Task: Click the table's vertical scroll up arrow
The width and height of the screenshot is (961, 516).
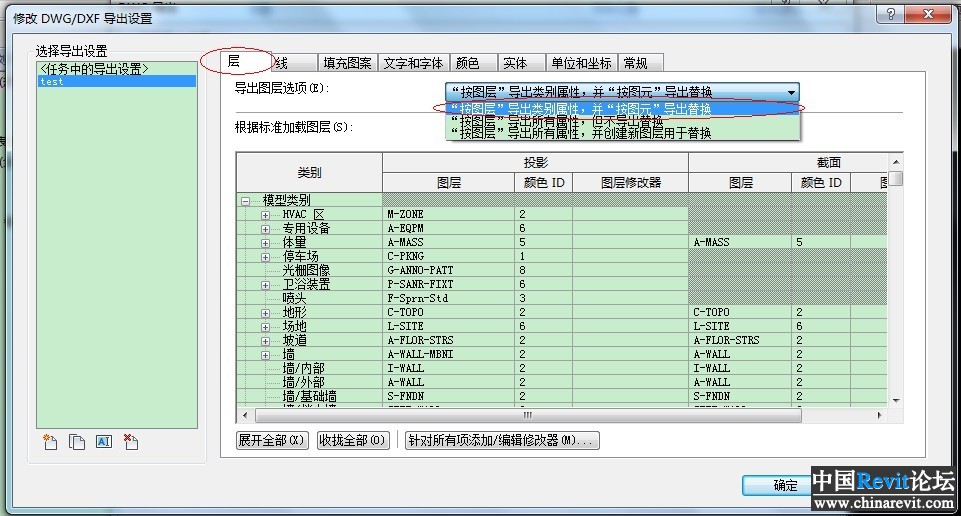Action: (896, 162)
